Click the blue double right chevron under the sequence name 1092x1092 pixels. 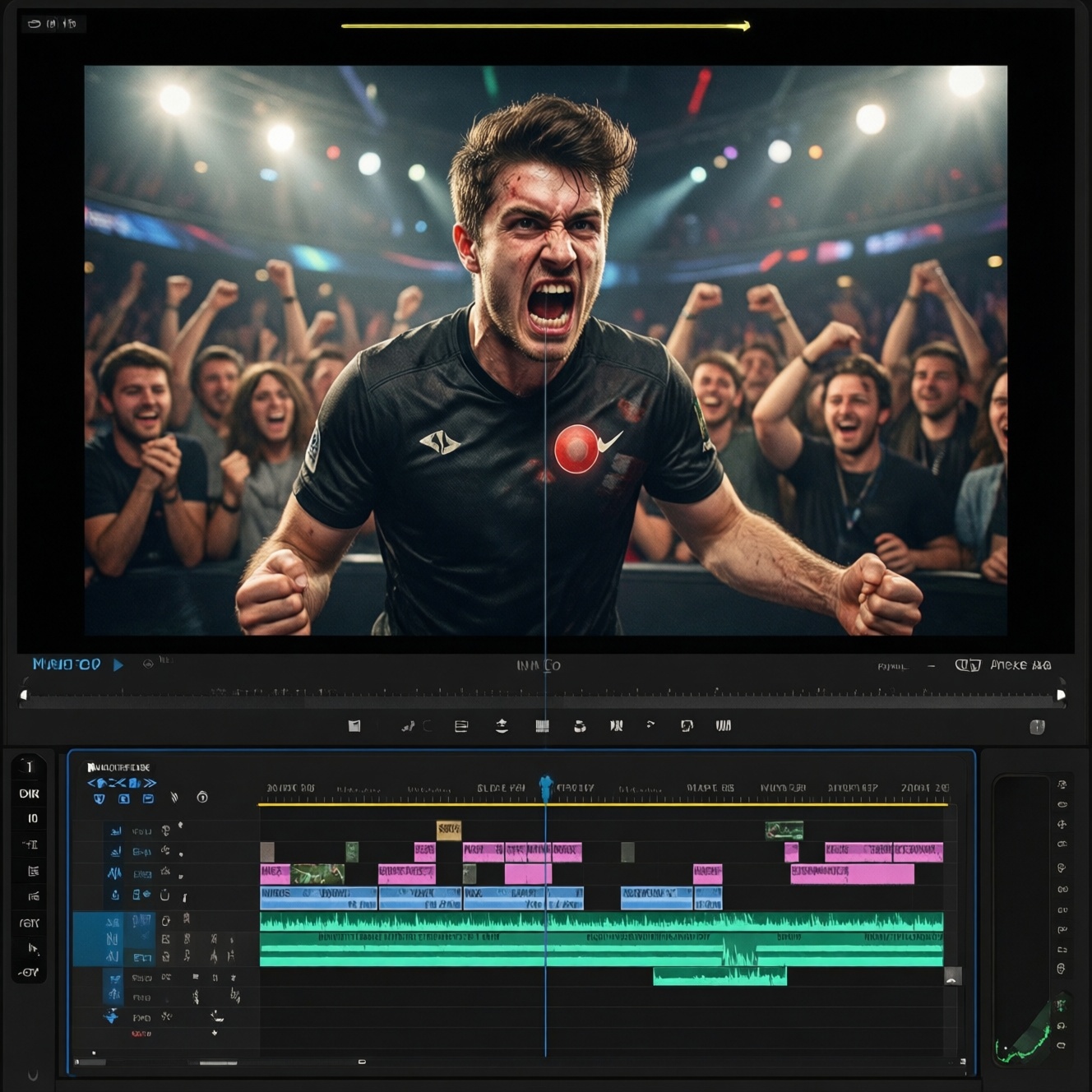point(149,783)
